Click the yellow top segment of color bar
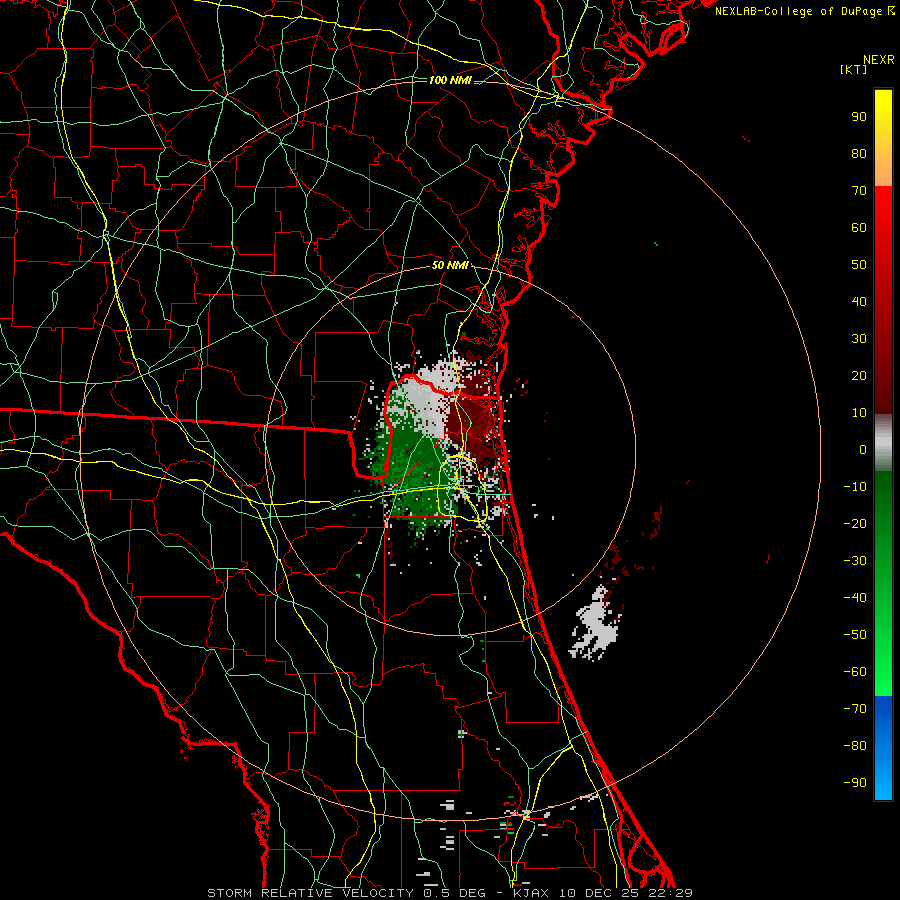The height and width of the screenshot is (900, 900). (883, 138)
